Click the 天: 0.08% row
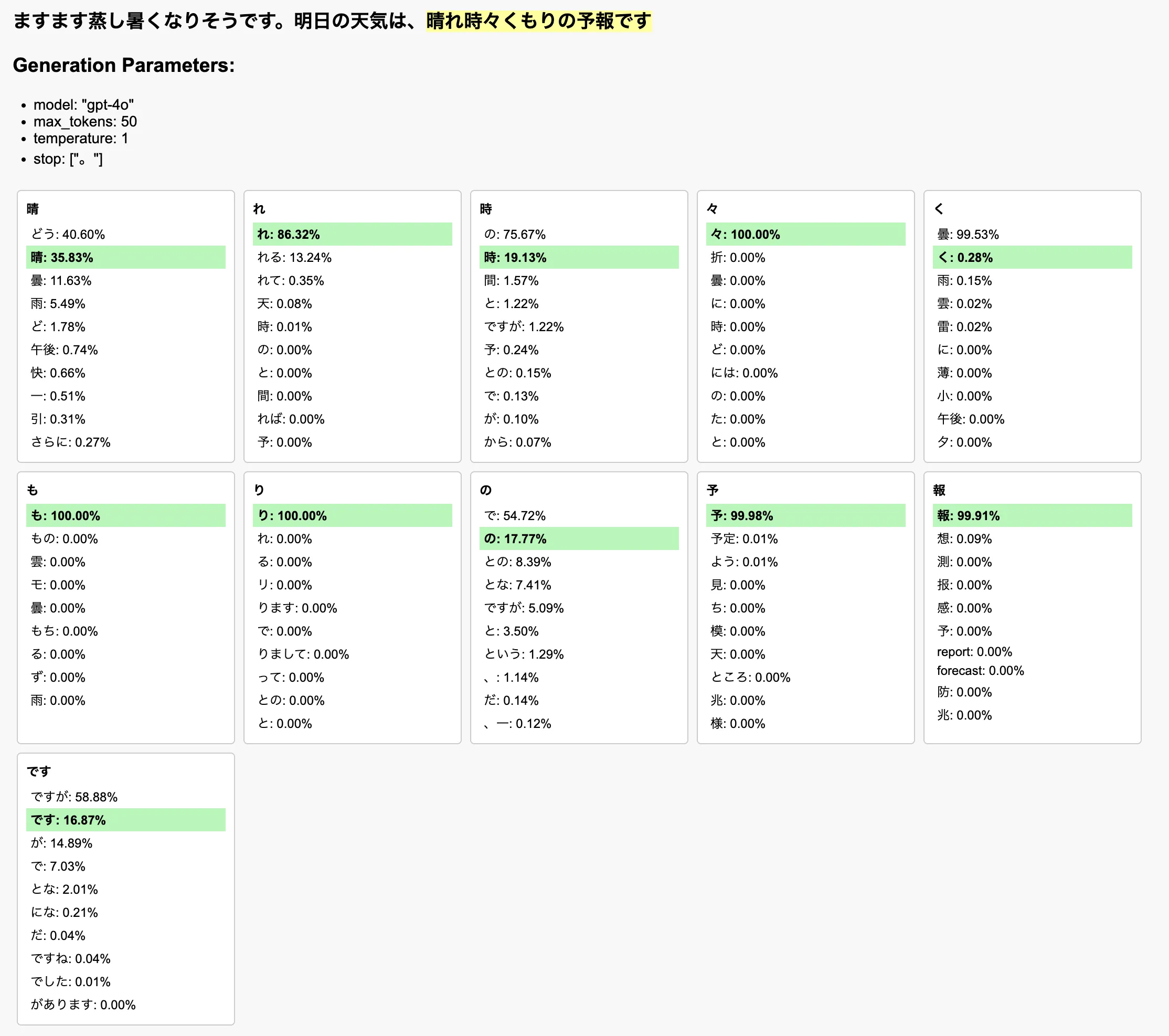Viewport: 1169px width, 1036px height. [352, 303]
